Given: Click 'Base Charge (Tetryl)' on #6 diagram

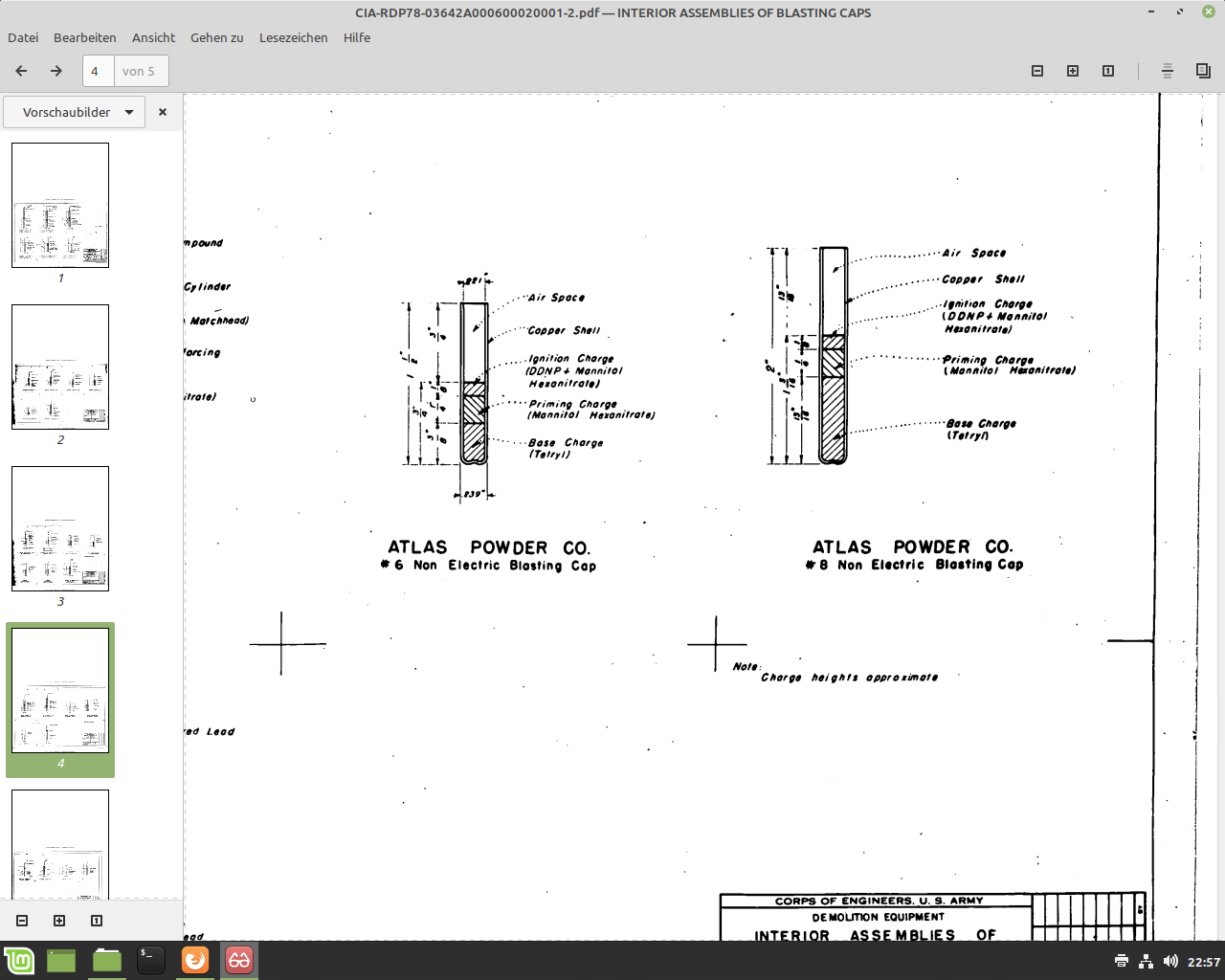Looking at the screenshot, I should pyautogui.click(x=566, y=449).
